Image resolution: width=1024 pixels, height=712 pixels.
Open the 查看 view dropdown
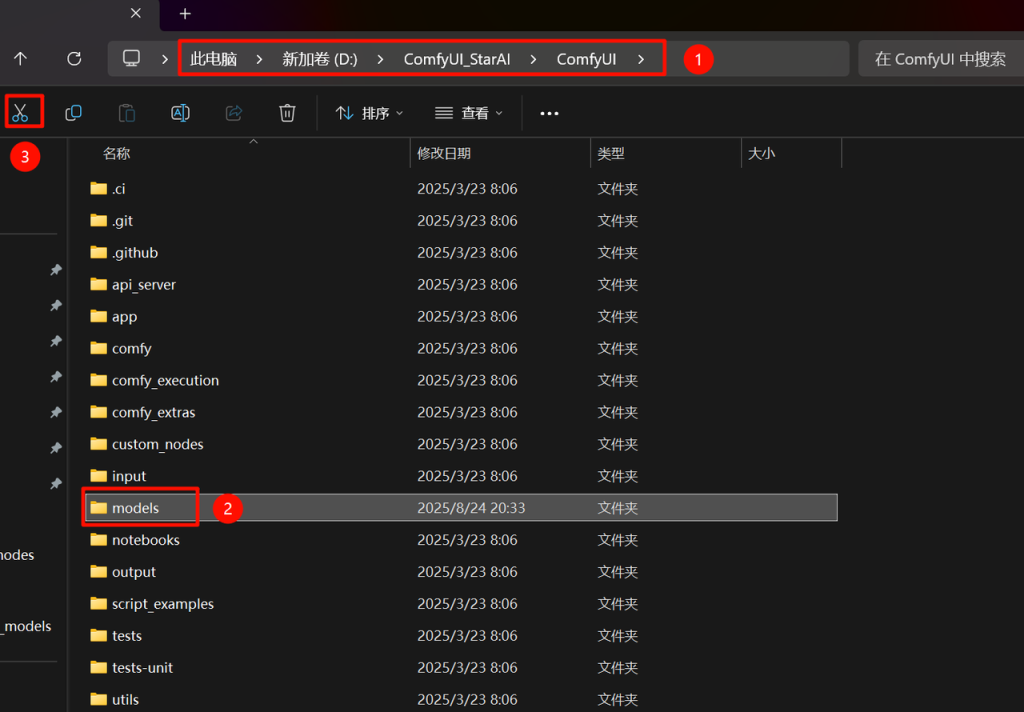tap(469, 113)
